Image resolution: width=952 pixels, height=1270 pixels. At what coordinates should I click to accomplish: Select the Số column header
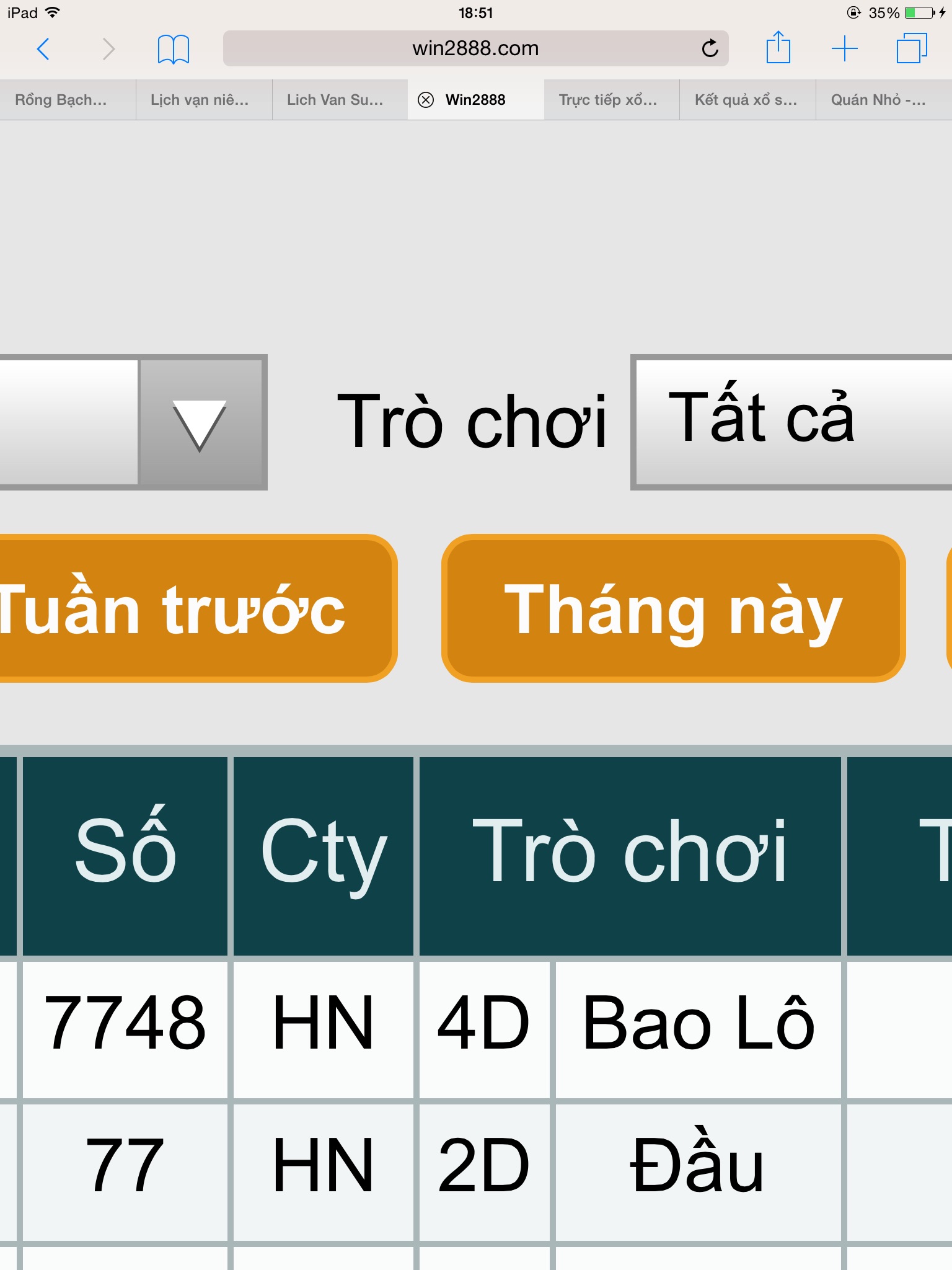click(125, 856)
